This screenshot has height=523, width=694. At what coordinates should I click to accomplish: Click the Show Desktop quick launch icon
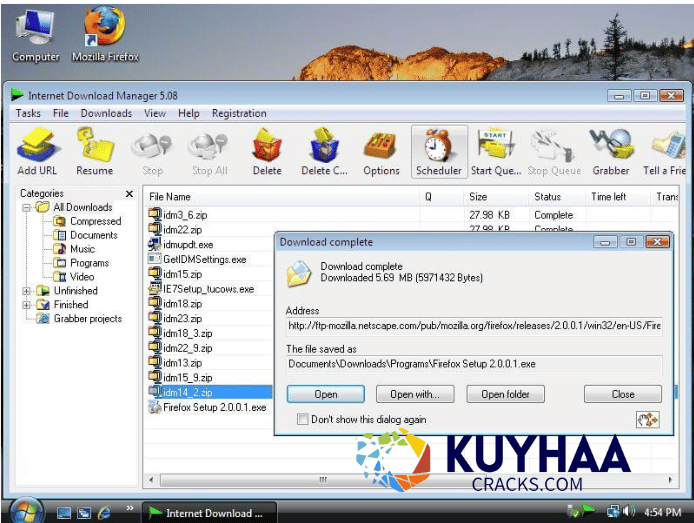click(64, 512)
